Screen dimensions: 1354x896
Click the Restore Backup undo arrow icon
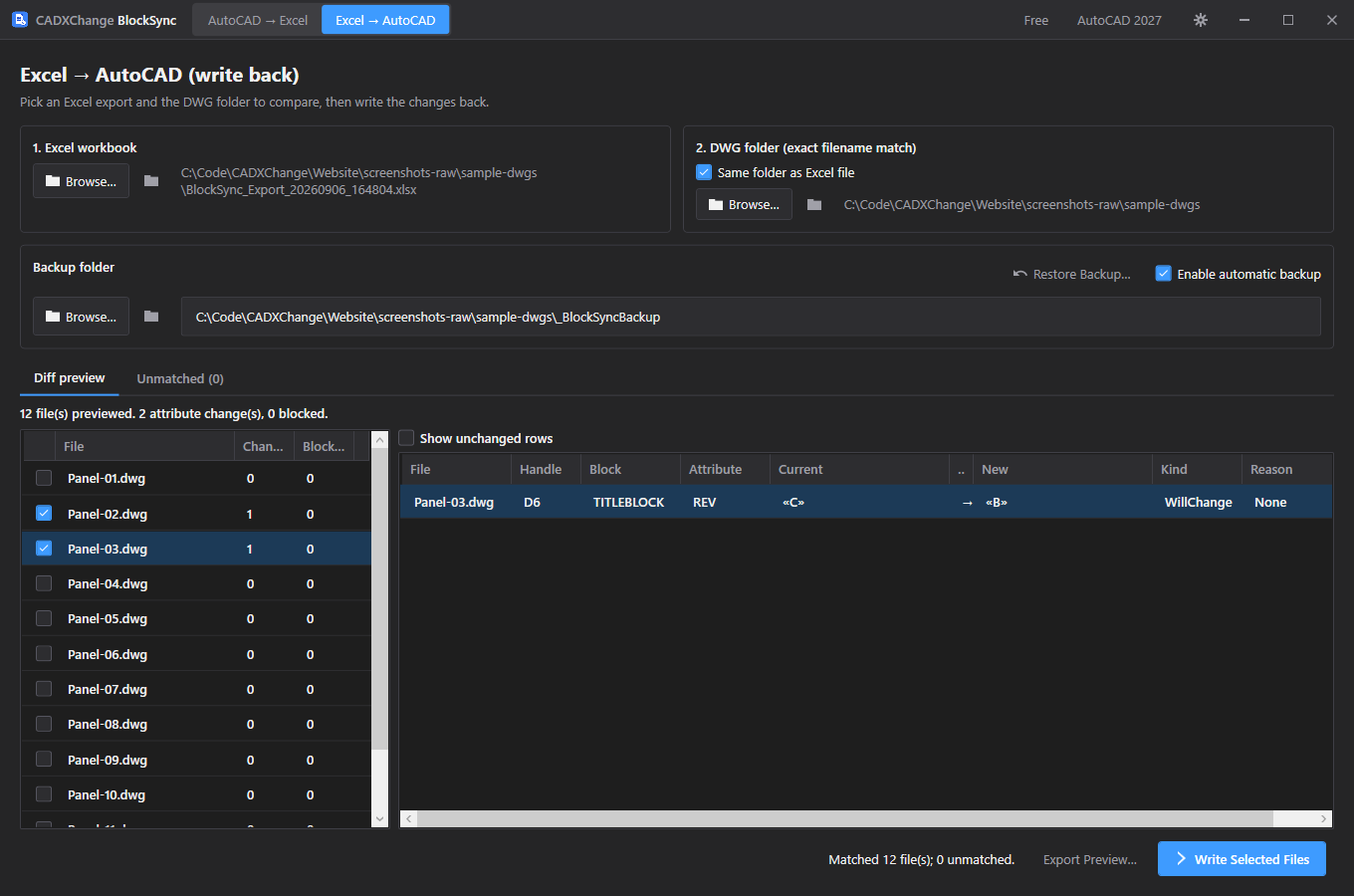pyautogui.click(x=1019, y=274)
